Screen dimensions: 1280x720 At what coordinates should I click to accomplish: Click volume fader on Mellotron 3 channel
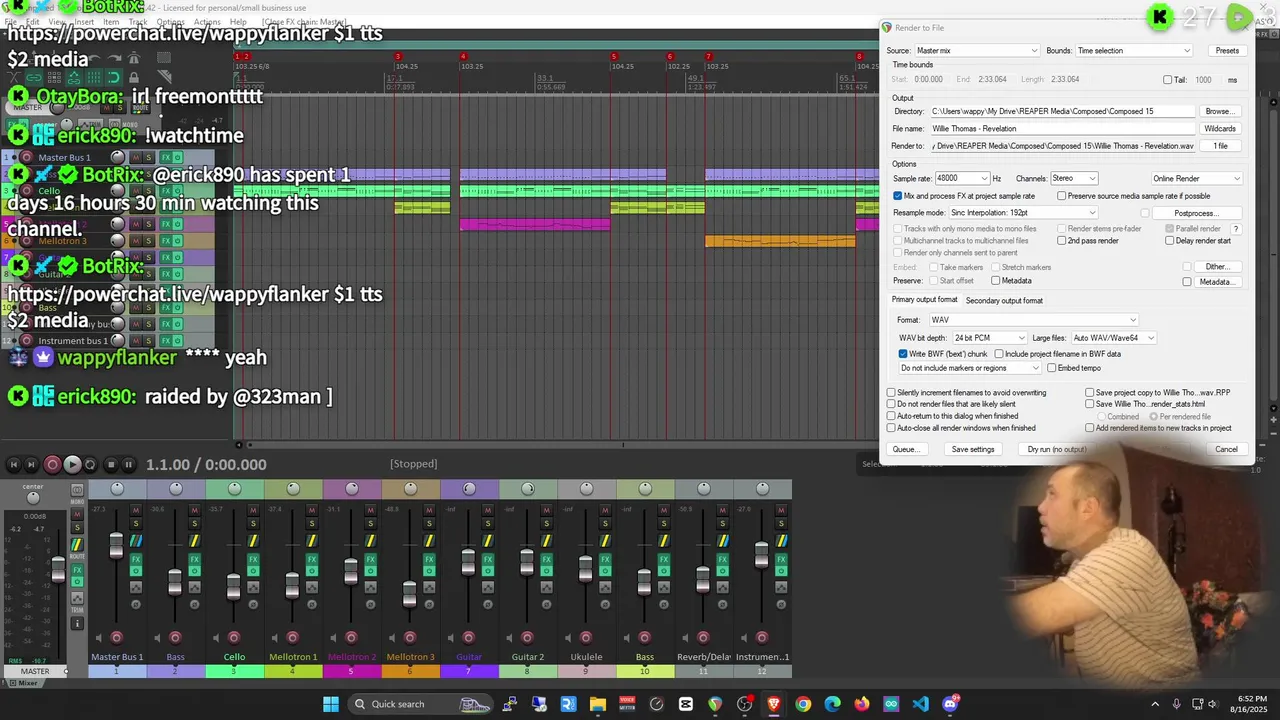[410, 594]
